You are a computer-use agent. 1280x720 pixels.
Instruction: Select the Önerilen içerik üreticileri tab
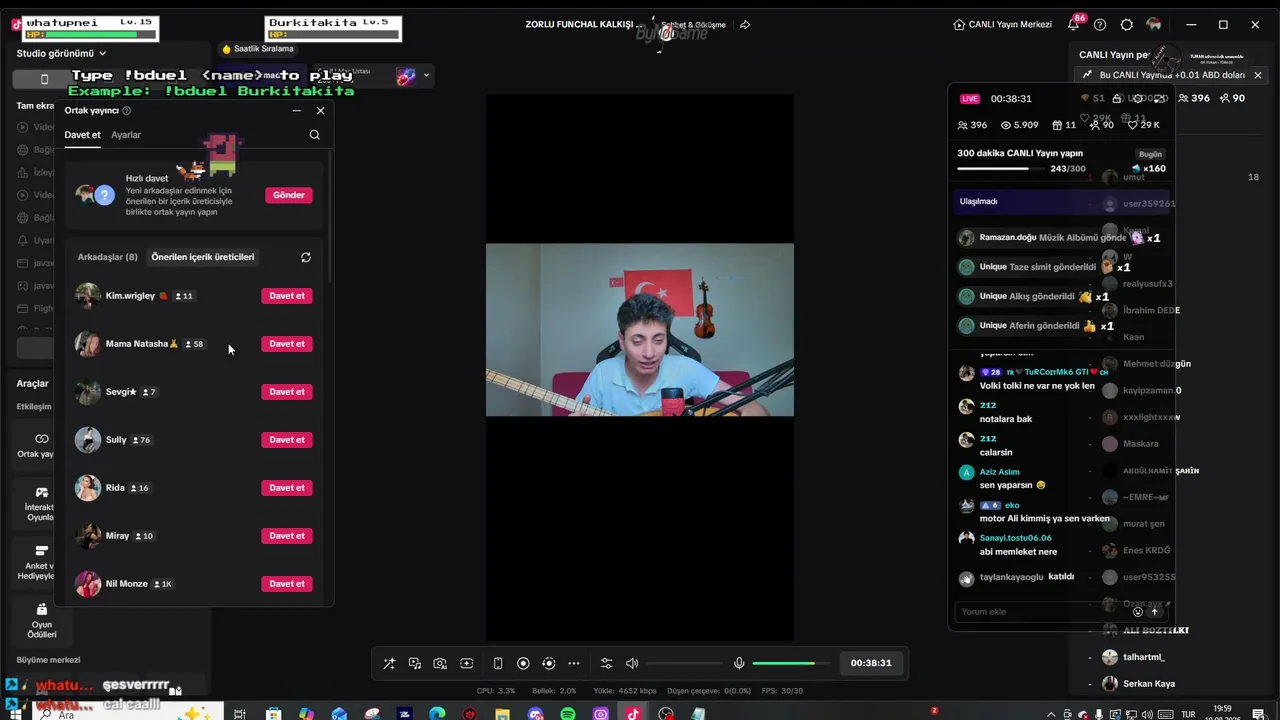click(x=203, y=257)
